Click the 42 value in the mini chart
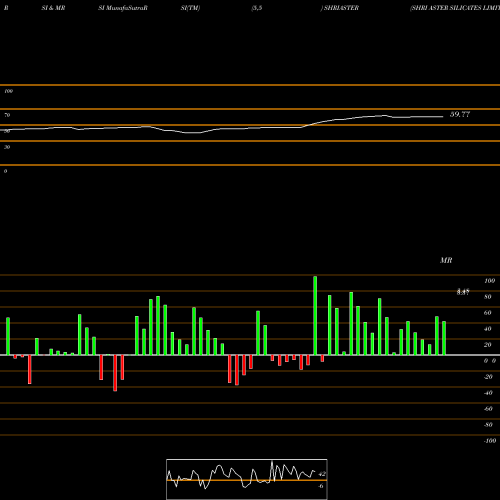The height and width of the screenshot is (500, 500). 322,474
